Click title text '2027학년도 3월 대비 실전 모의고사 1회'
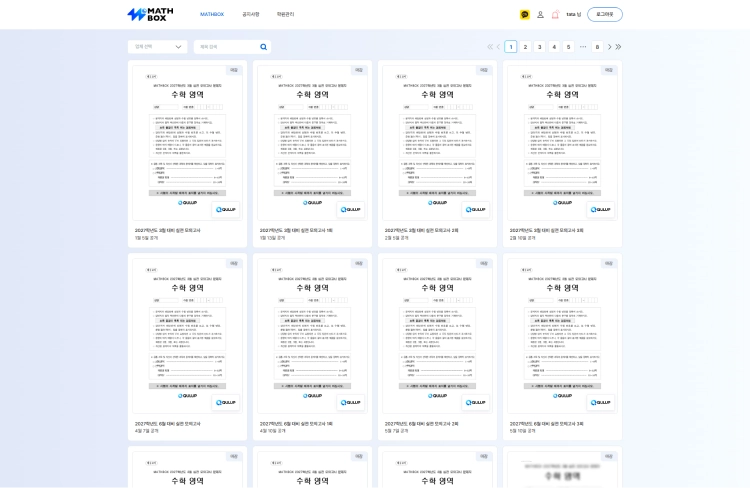The image size is (750, 488). click(x=296, y=231)
